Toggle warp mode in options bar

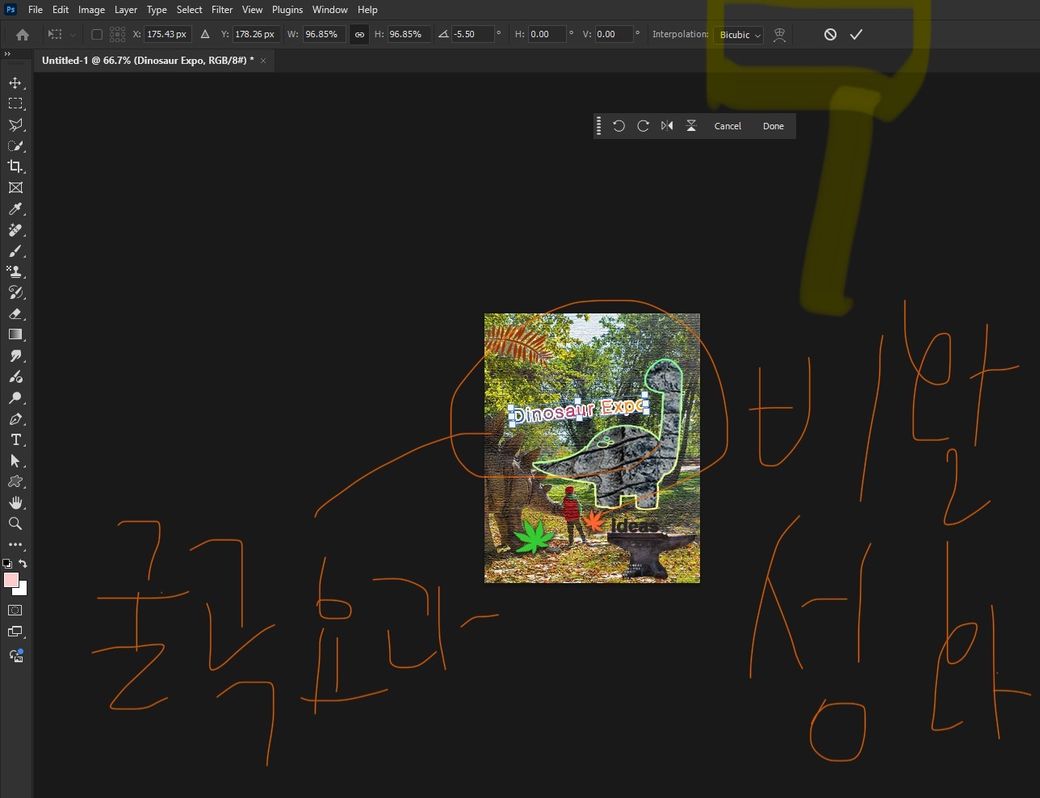pos(779,35)
